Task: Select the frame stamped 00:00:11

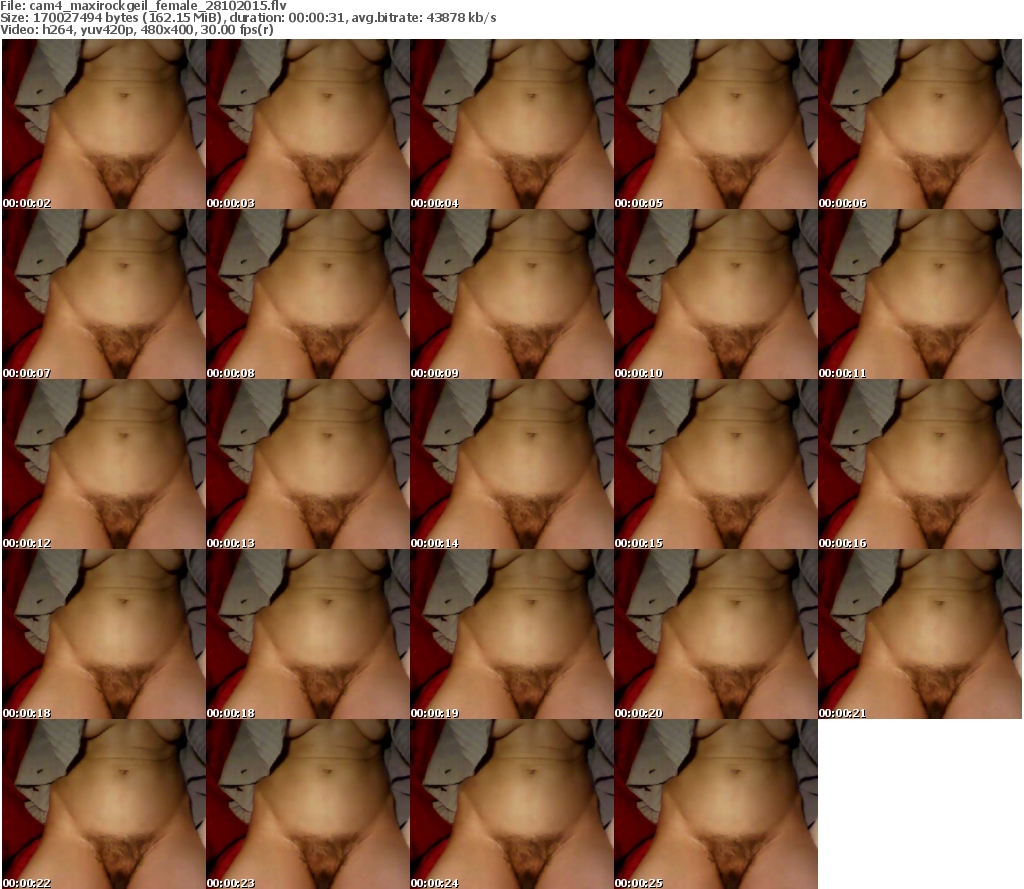Action: pos(920,294)
